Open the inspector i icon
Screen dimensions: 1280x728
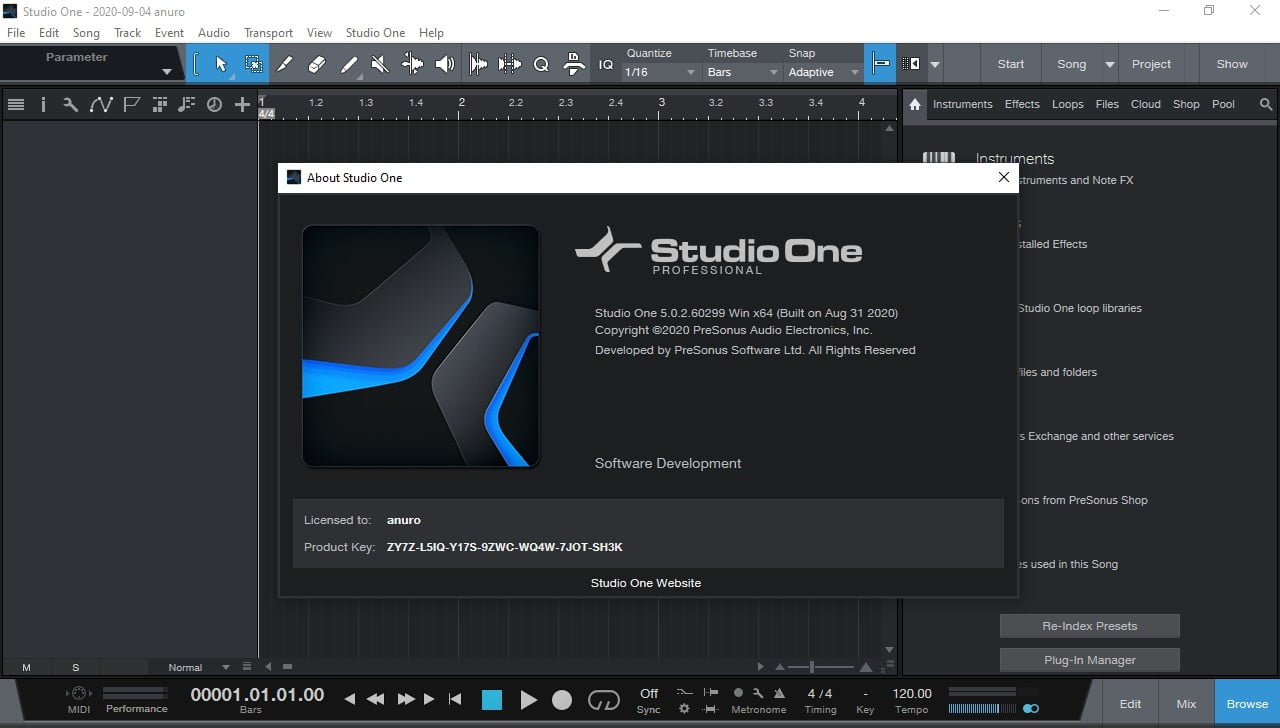tap(42, 104)
